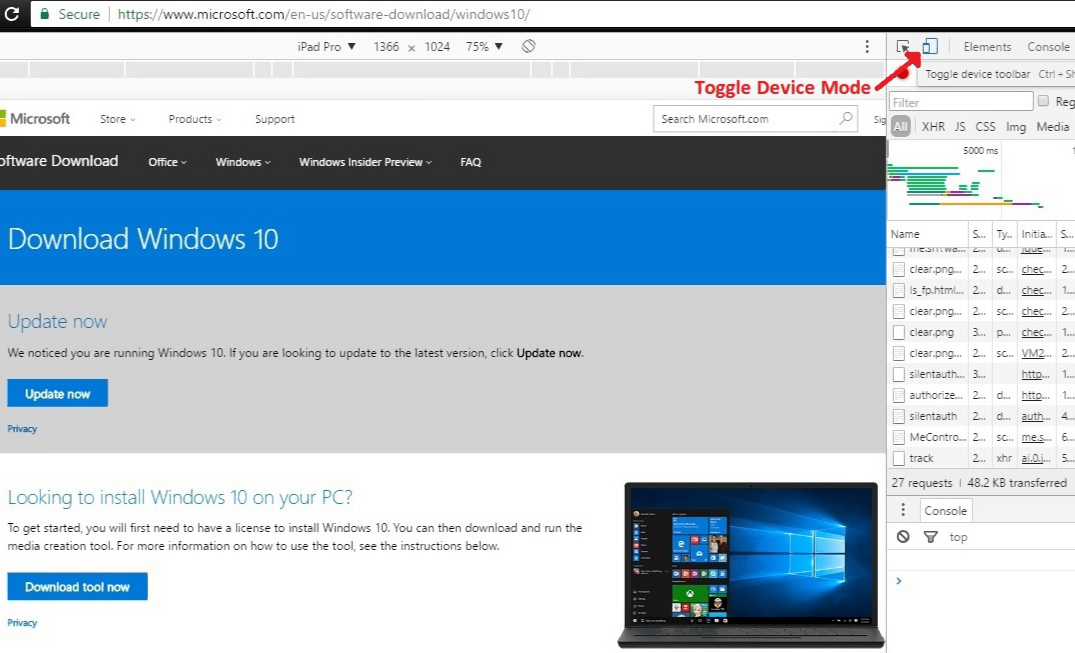Focus the Search Microsoft.com field
Viewport: 1075px width, 653px height.
755,119
